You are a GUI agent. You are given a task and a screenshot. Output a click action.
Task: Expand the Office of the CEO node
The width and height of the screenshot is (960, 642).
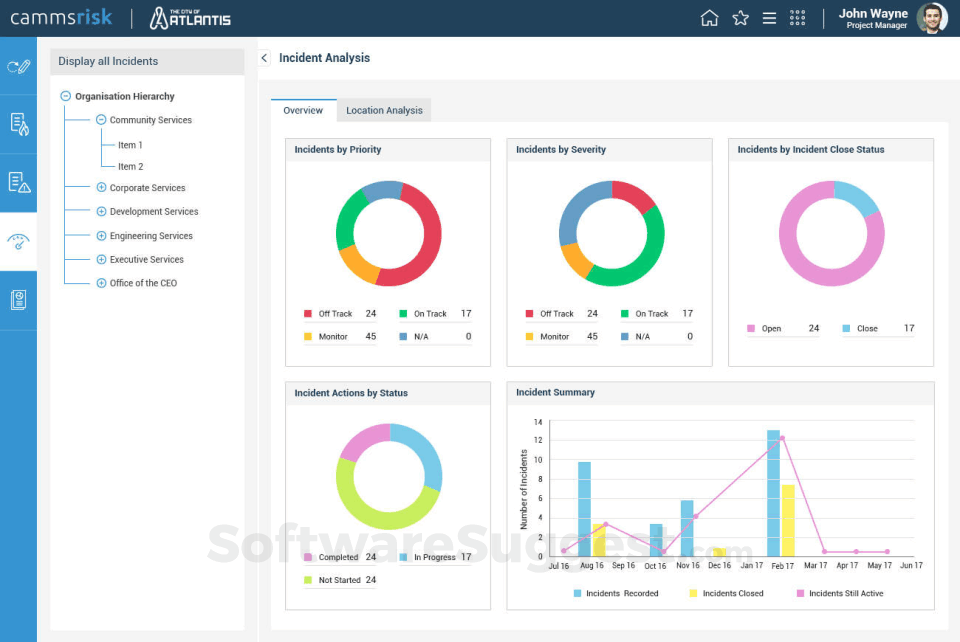101,283
